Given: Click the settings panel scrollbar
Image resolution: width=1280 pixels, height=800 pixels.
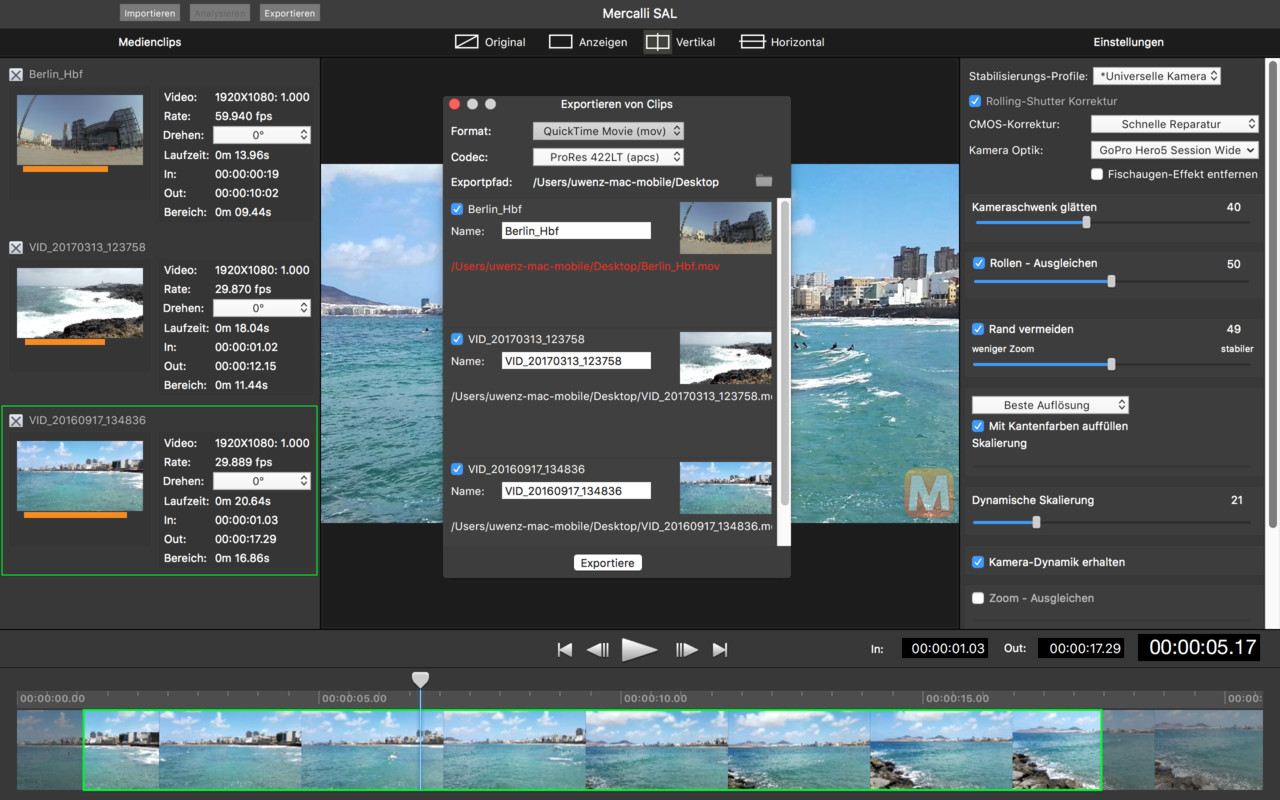Looking at the screenshot, I should 1273,293.
